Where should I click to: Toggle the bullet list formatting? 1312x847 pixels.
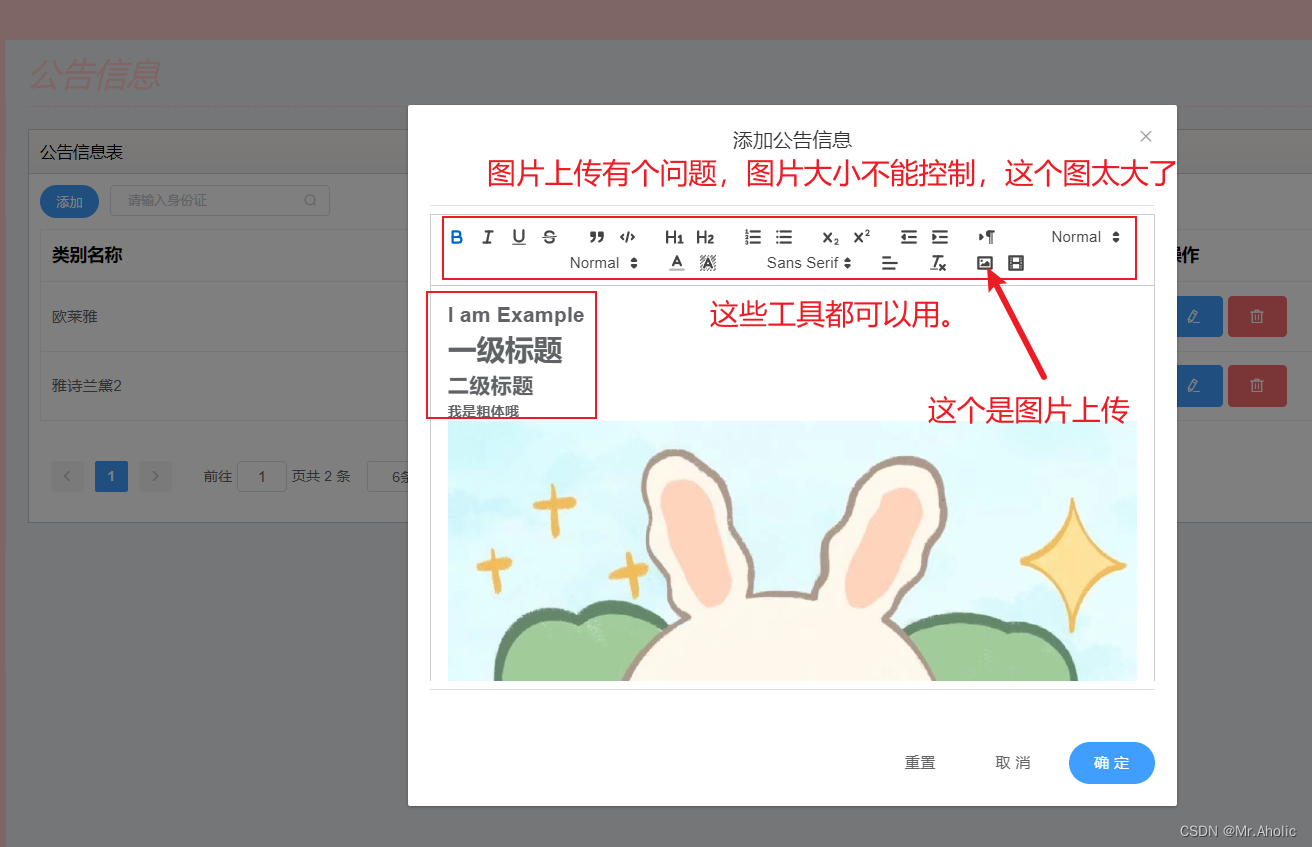(x=784, y=237)
